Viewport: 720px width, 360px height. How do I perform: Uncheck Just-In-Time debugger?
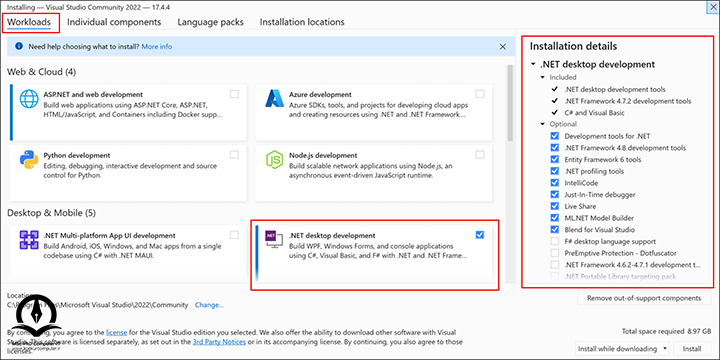click(555, 195)
